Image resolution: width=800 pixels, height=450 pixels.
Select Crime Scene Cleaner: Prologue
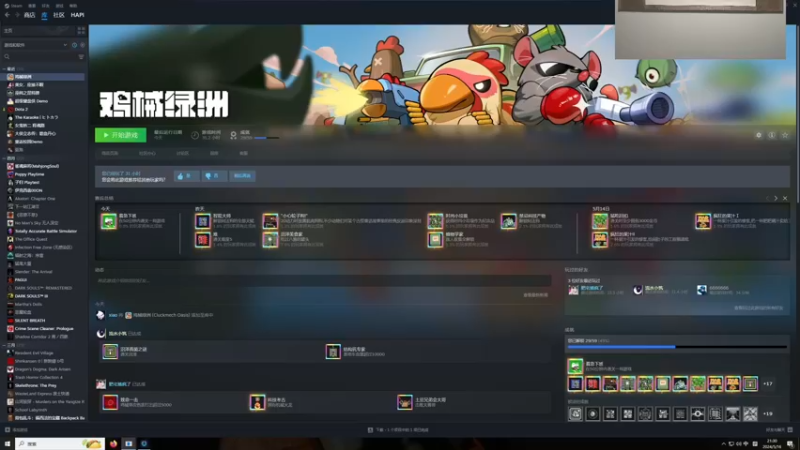coord(44,329)
